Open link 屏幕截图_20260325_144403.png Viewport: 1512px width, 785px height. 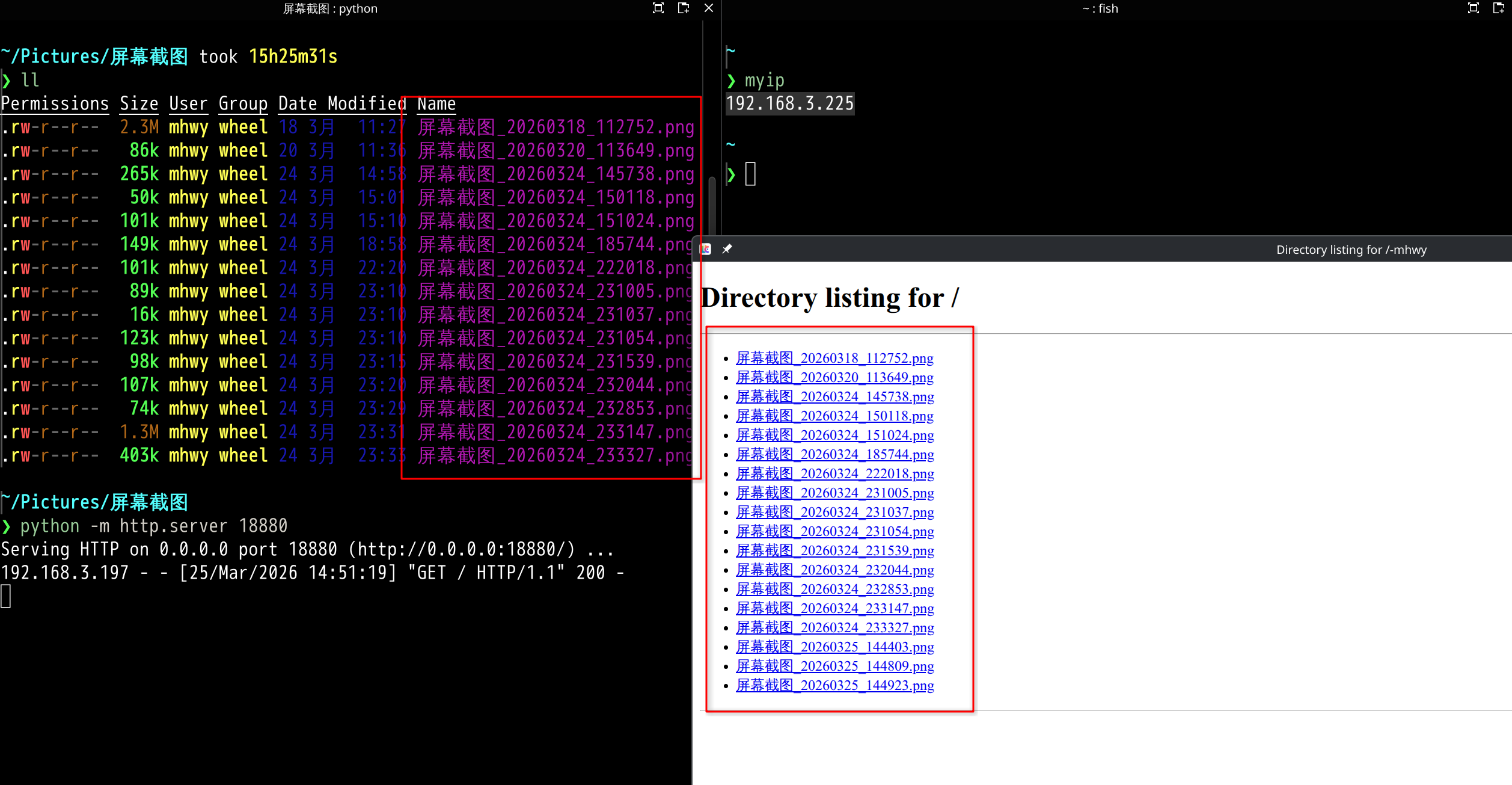[x=834, y=647]
